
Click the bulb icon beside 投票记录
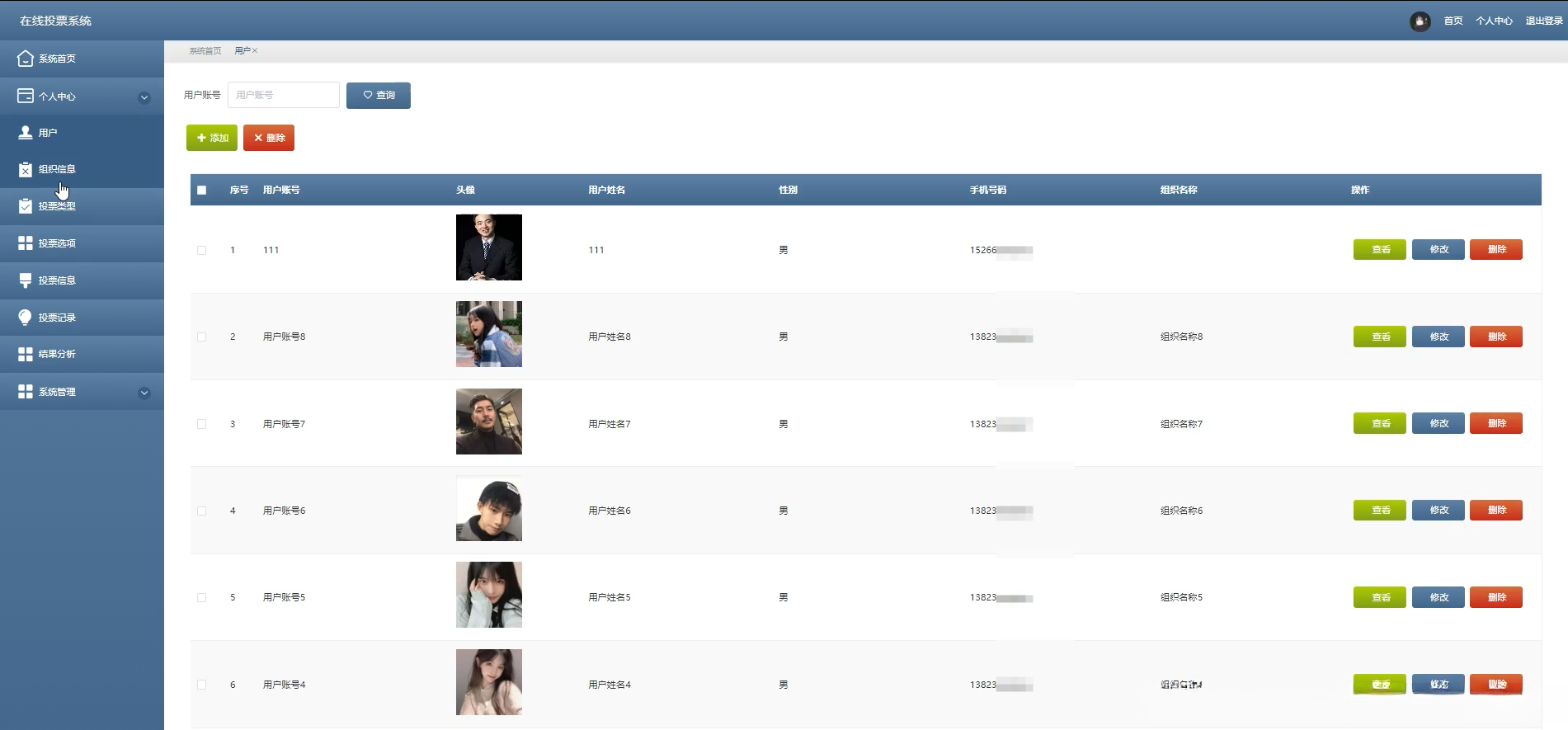pos(26,318)
